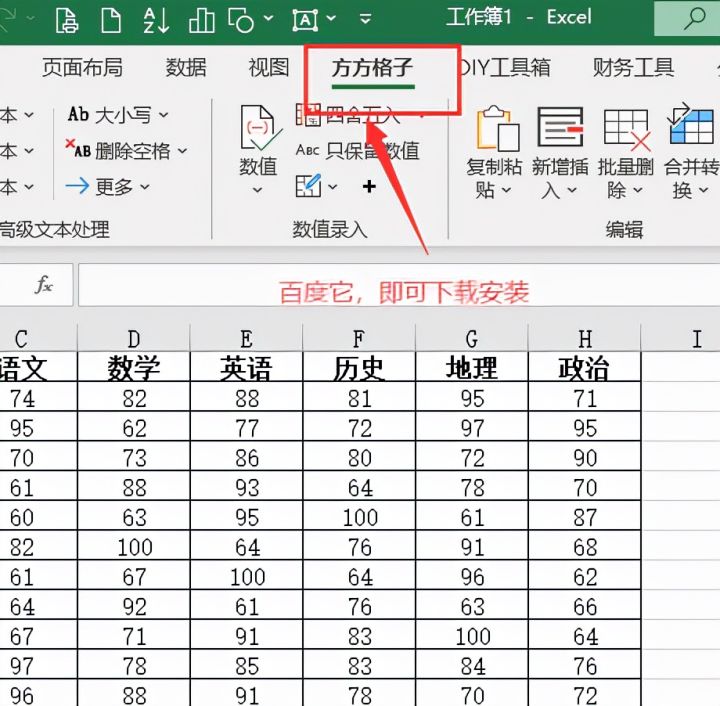Click the 英语 header cell

point(247,367)
